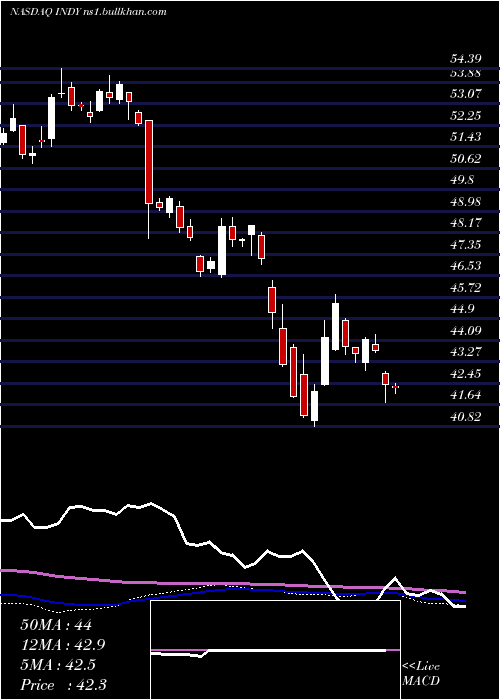
Task: Click the 42.45 price axis label
Action: coord(465,373)
